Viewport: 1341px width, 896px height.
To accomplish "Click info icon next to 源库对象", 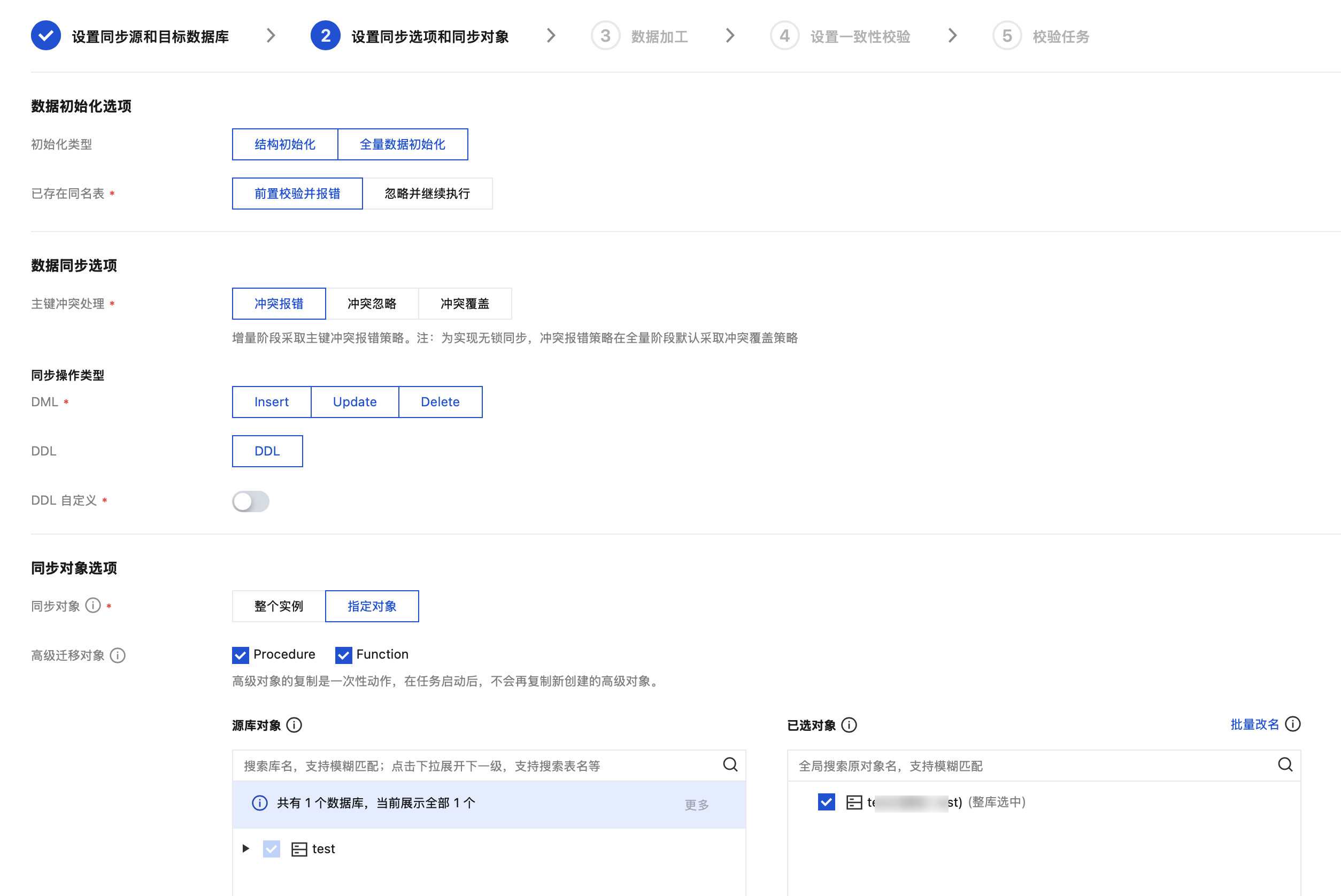I will pyautogui.click(x=294, y=724).
